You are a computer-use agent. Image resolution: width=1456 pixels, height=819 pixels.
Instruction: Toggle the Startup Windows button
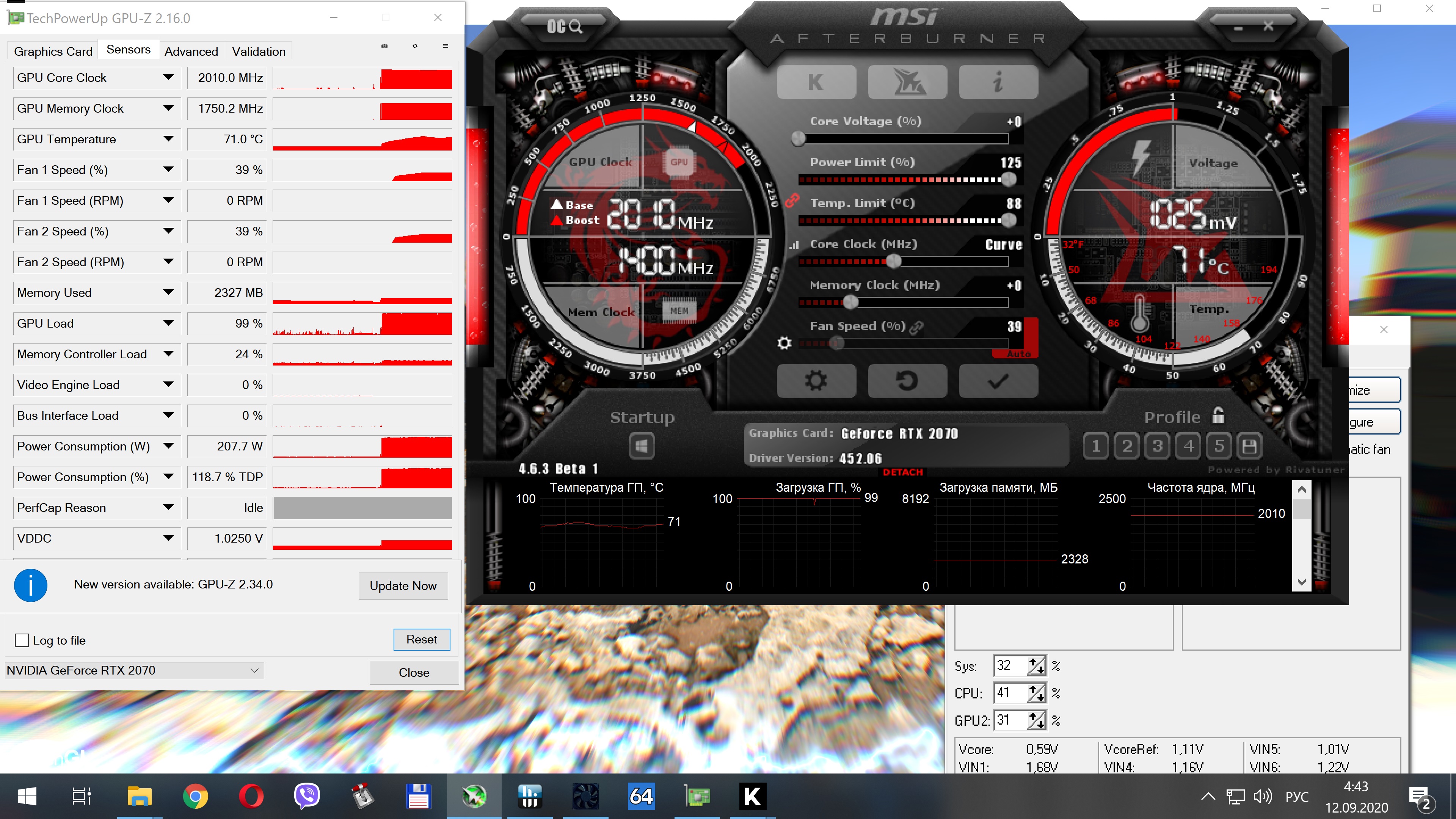click(x=642, y=447)
